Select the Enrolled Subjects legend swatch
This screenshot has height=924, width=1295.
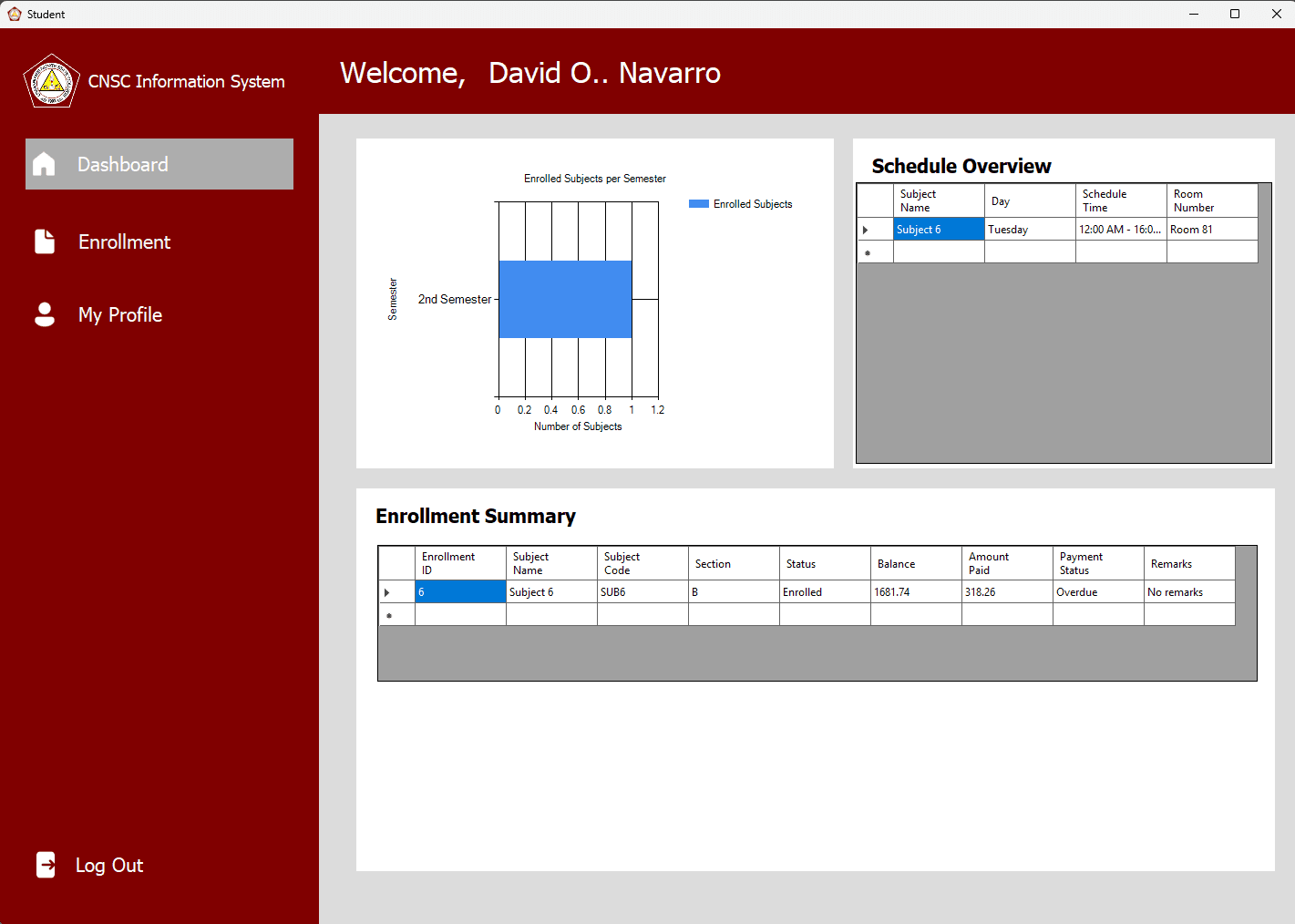pyautogui.click(x=698, y=204)
